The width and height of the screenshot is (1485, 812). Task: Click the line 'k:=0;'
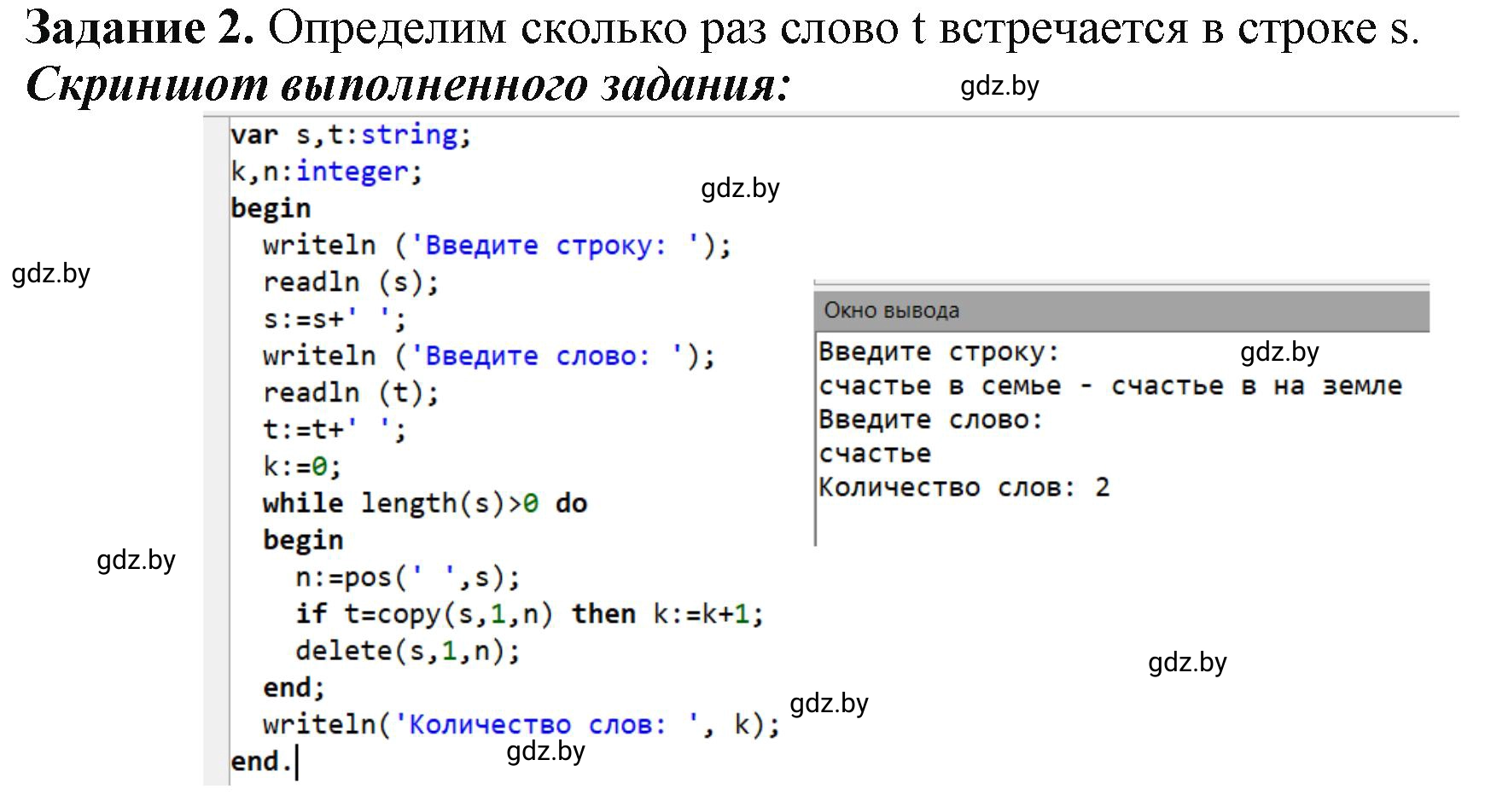[x=302, y=467]
